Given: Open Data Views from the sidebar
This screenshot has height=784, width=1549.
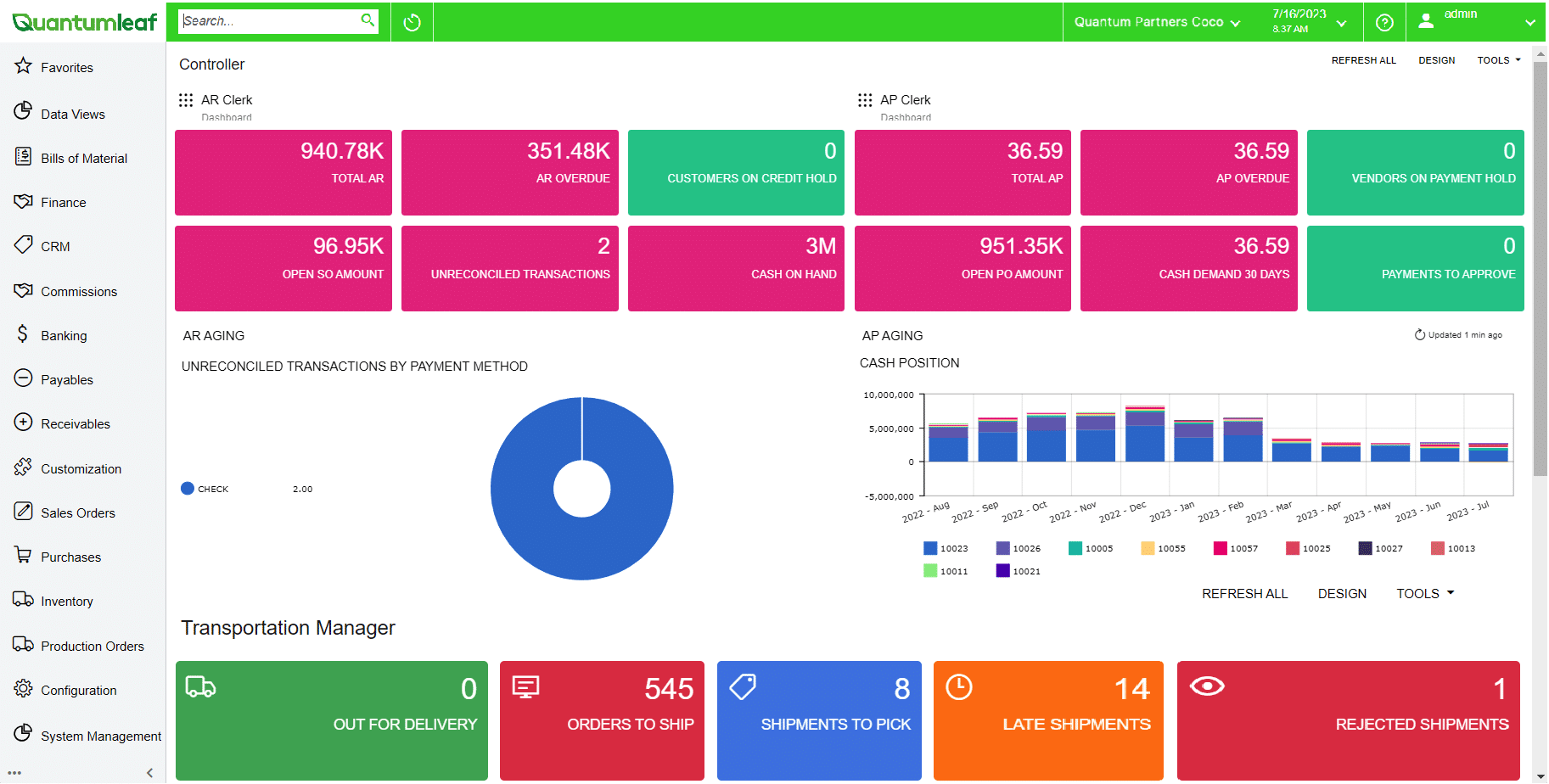Looking at the screenshot, I should pyautogui.click(x=59, y=114).
